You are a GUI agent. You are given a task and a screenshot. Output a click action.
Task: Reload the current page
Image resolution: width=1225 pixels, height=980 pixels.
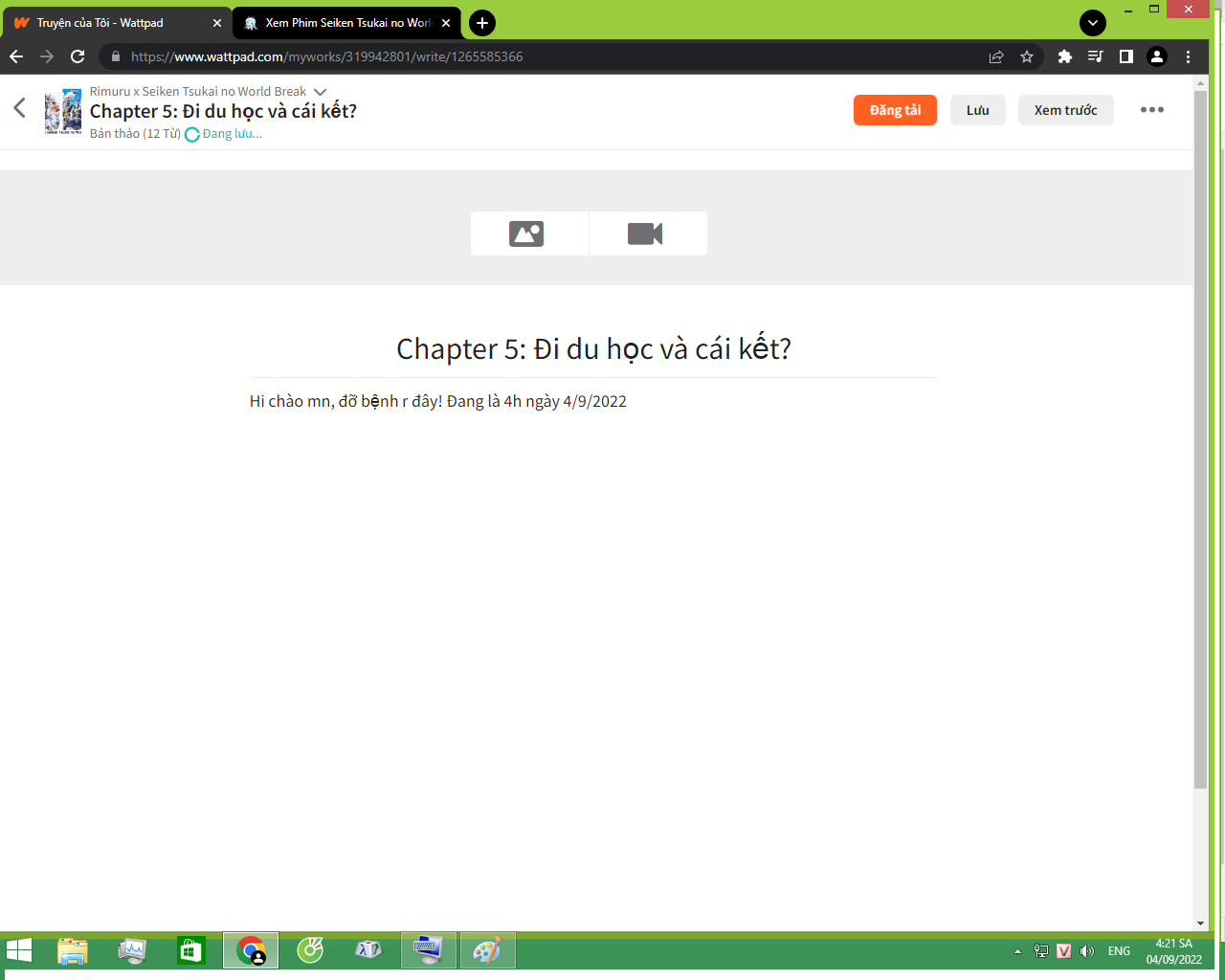click(78, 56)
